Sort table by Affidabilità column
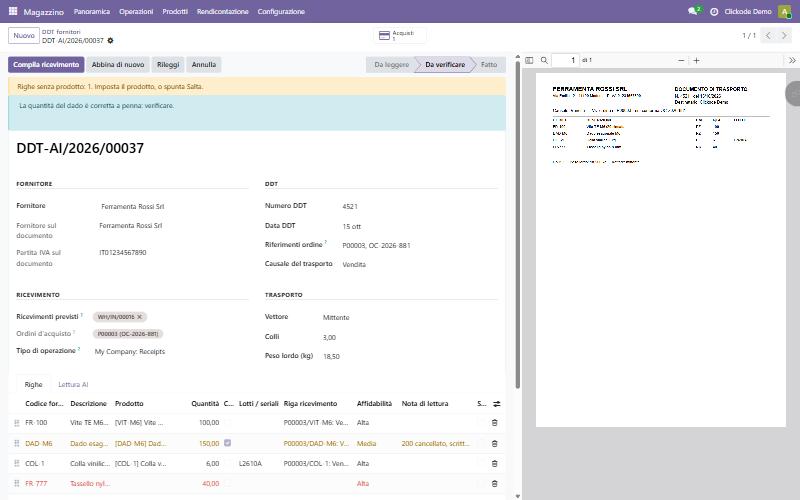Image resolution: width=800 pixels, height=500 pixels. point(374,404)
